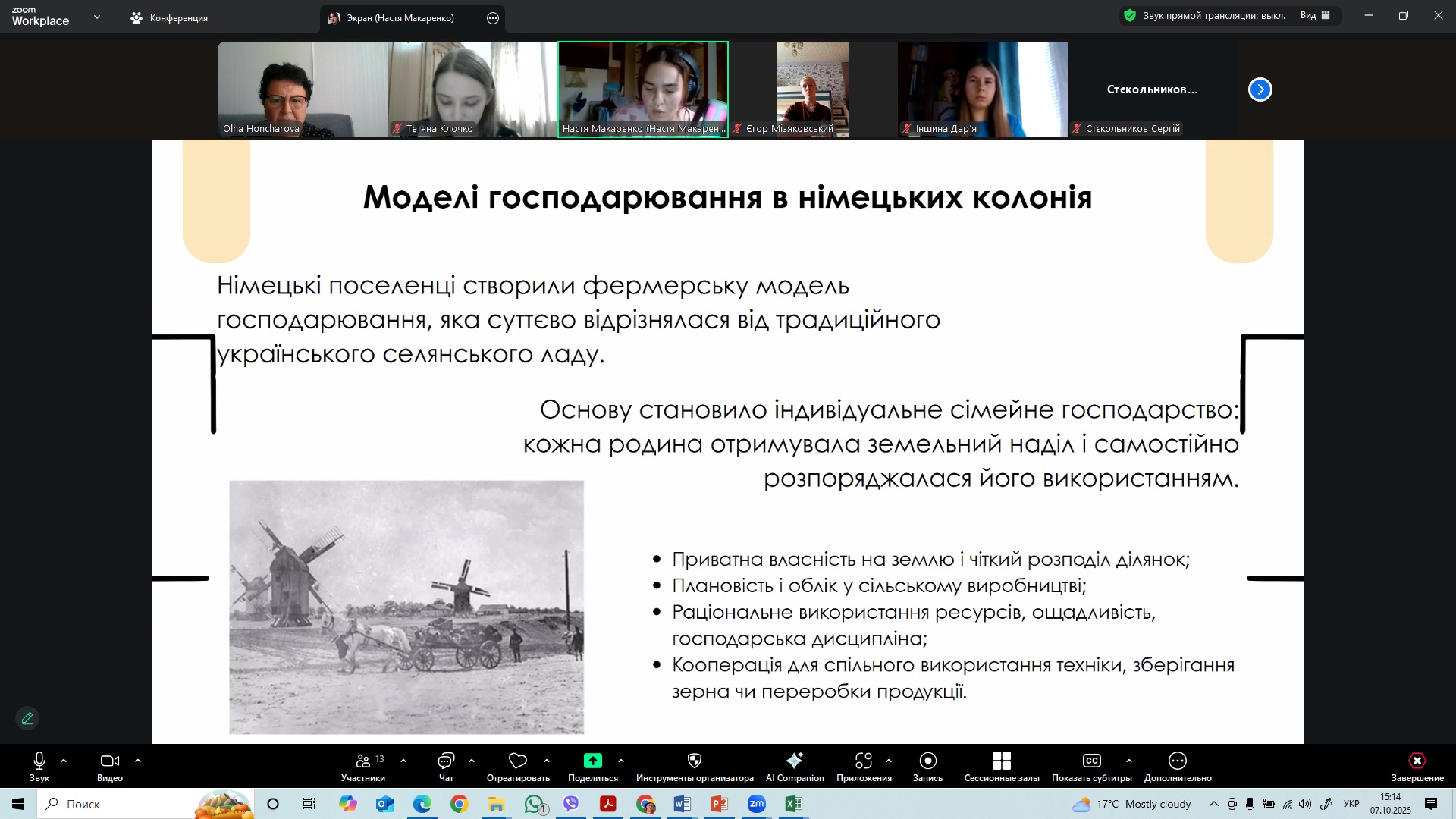Open Breakout rooms
Viewport: 1456px width, 819px height.
pos(1001,761)
